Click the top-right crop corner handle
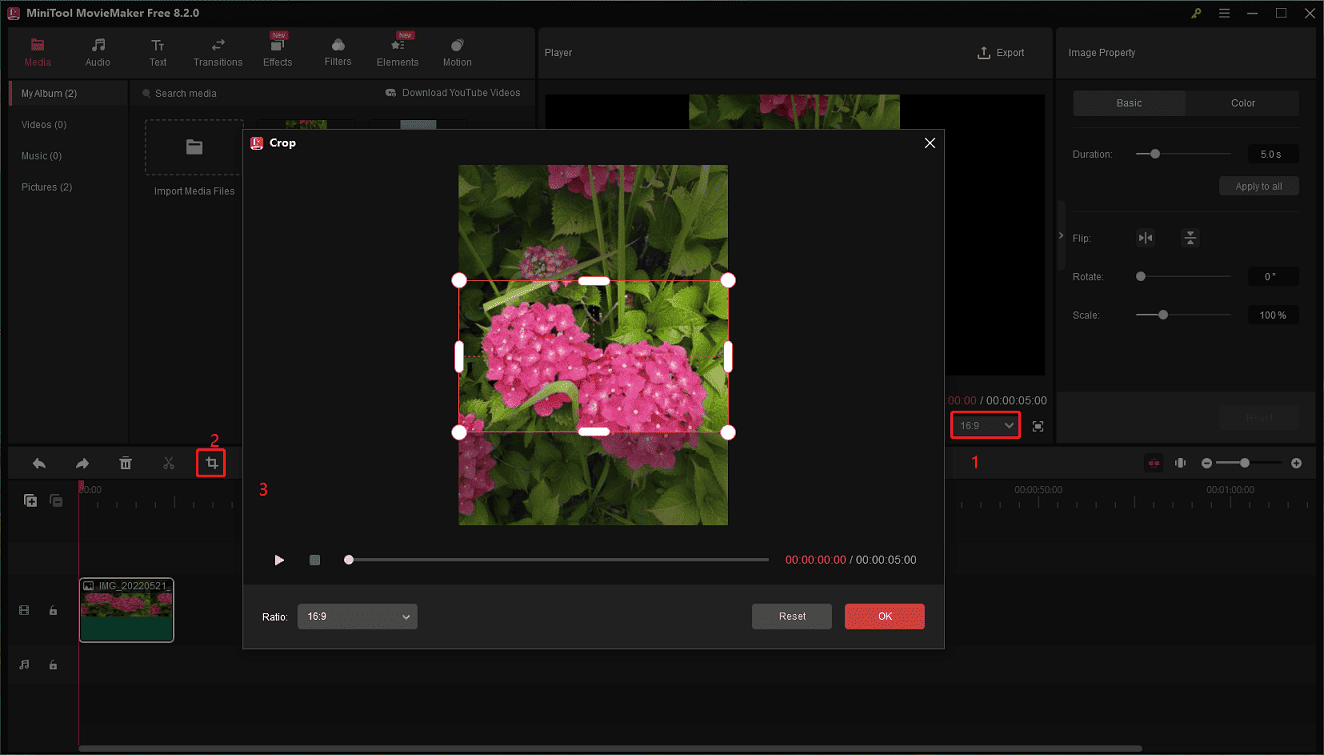This screenshot has width=1324, height=755. pyautogui.click(x=728, y=280)
